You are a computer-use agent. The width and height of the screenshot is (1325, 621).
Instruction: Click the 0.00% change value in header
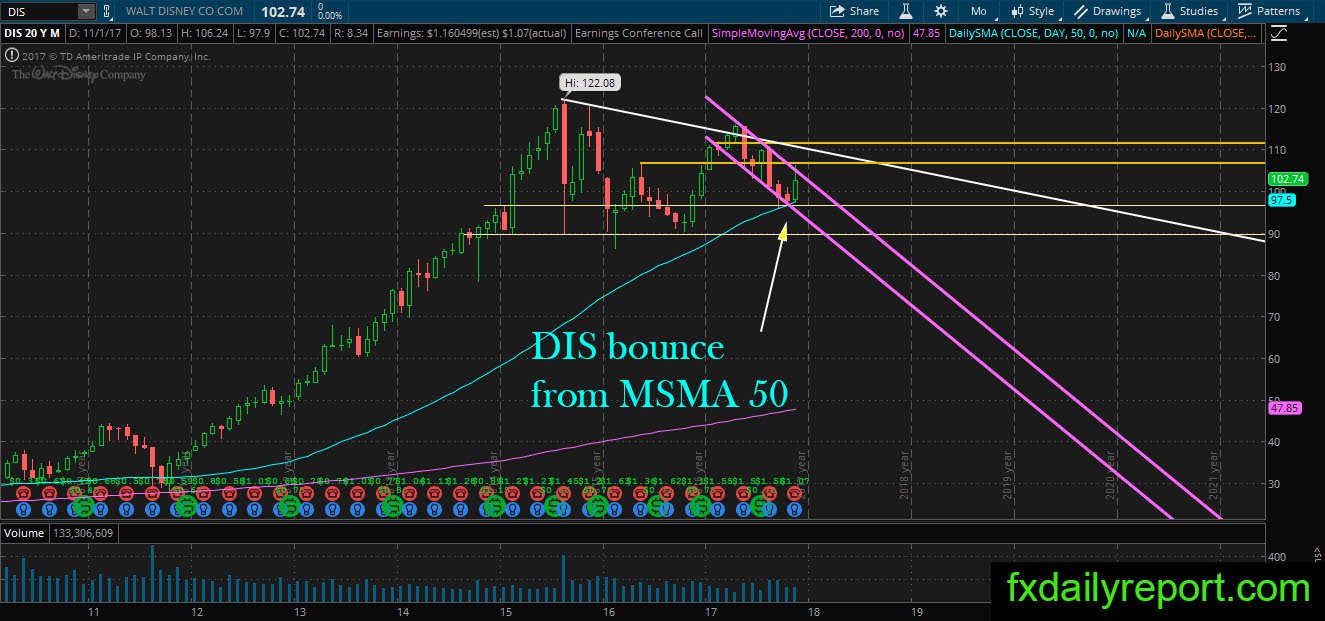coord(328,16)
